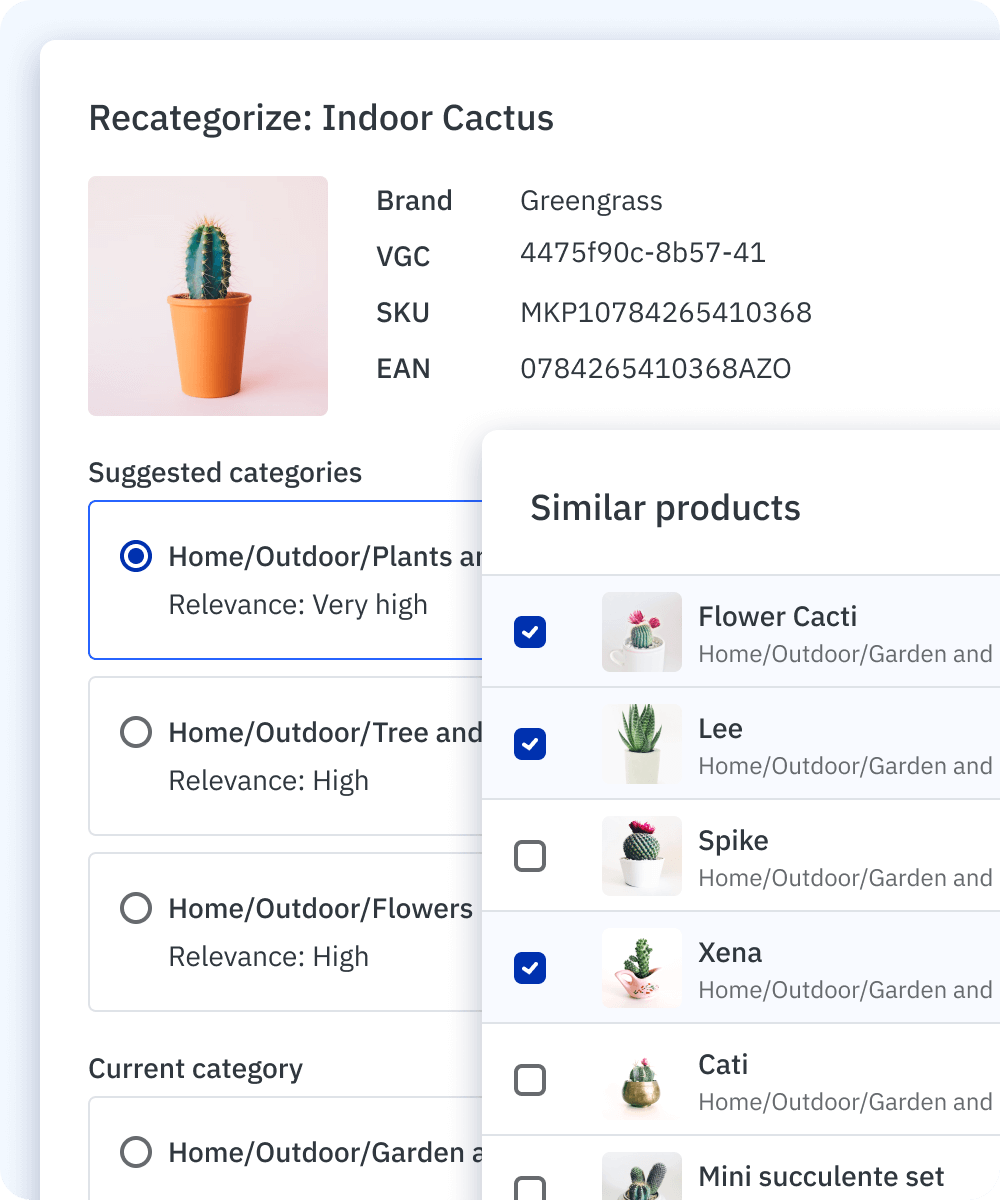Uncheck the Xena similar product
The image size is (1000, 1200).
point(529,968)
